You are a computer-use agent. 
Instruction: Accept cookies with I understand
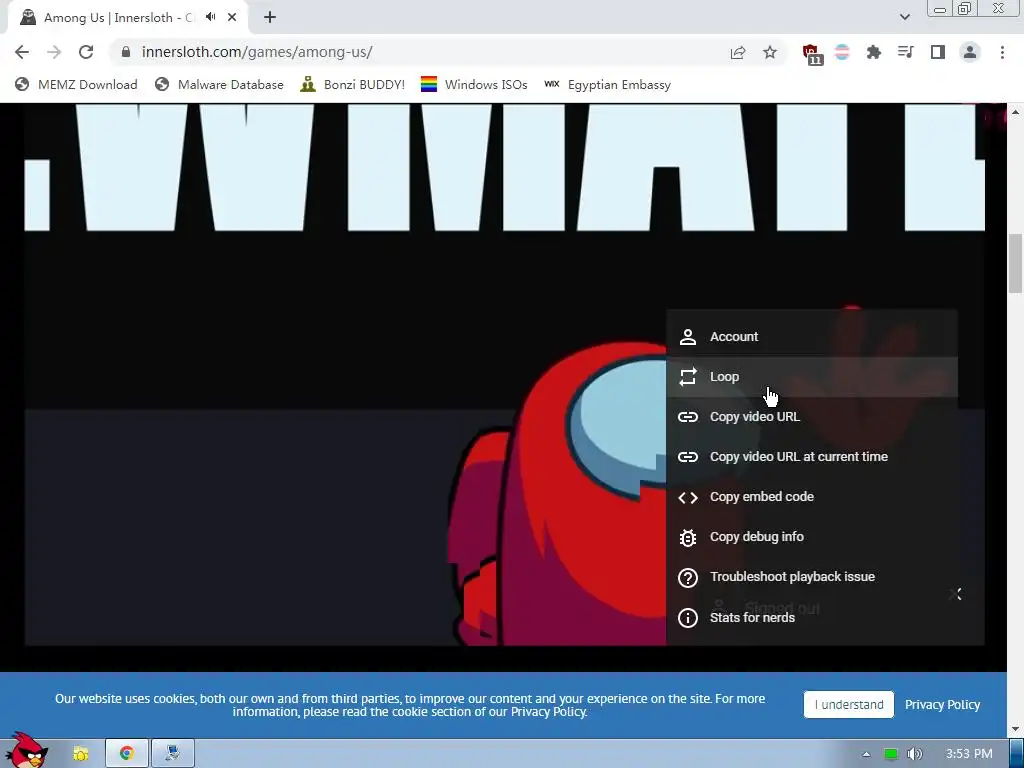point(848,705)
